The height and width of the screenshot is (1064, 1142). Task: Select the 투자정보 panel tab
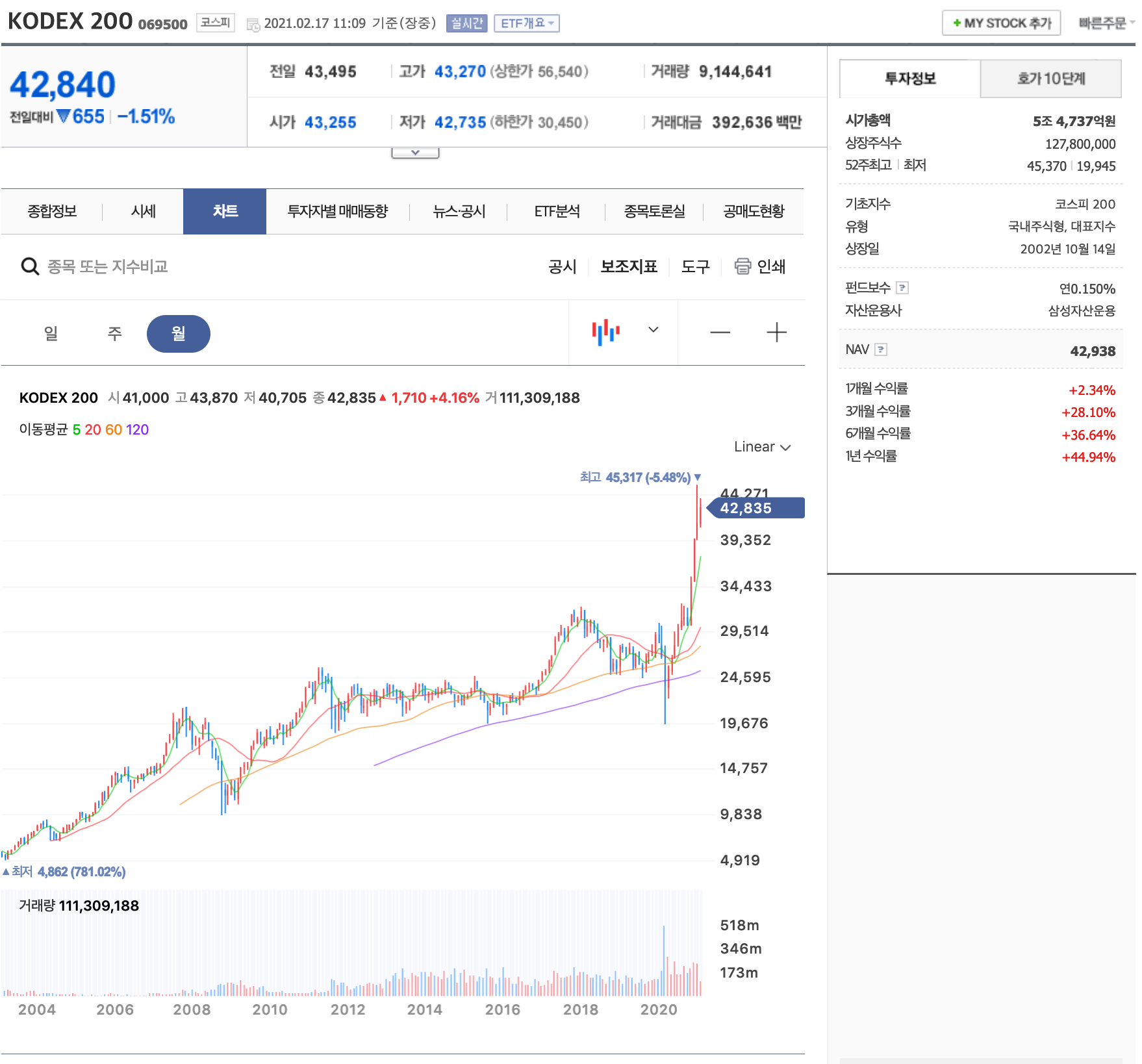[910, 79]
